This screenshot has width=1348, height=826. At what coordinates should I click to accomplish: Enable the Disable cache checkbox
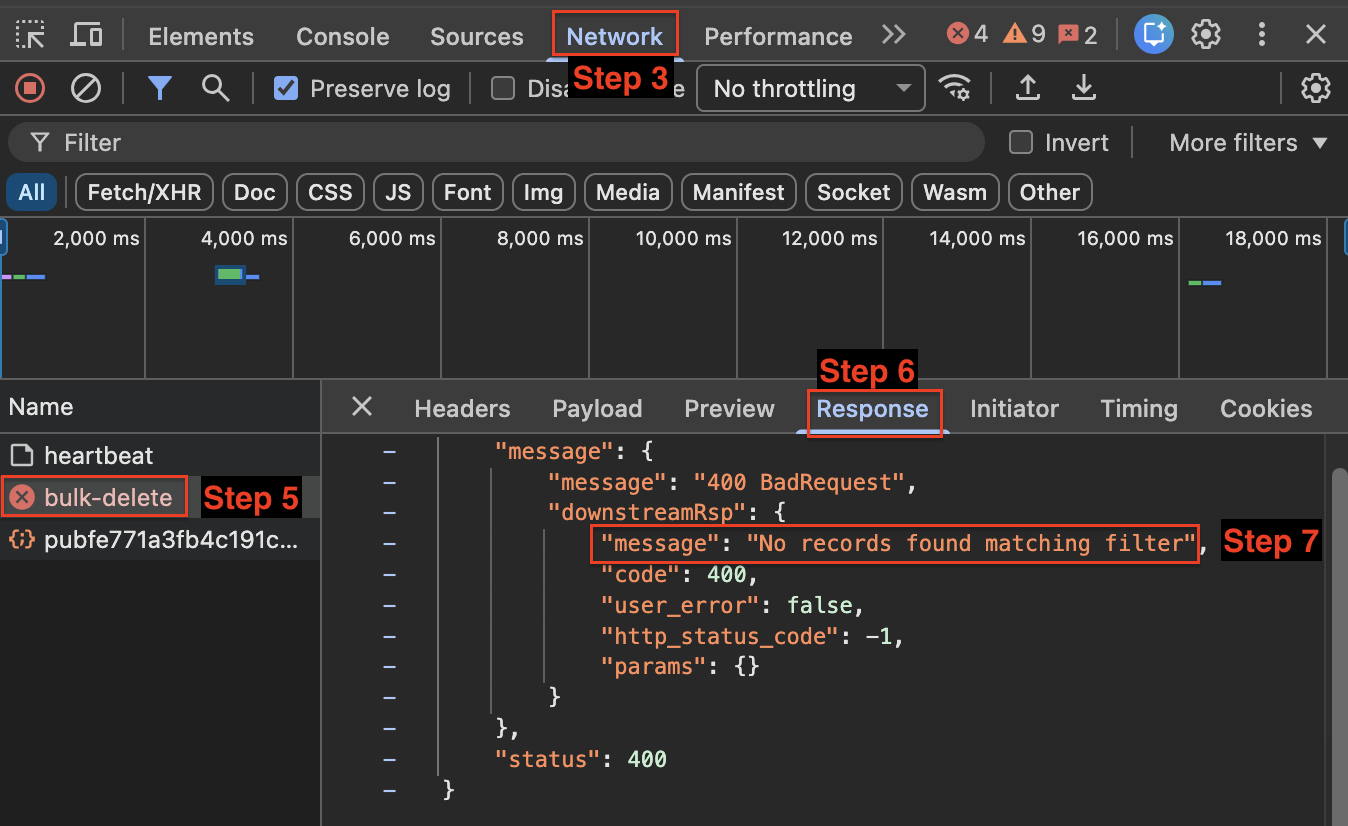coord(502,88)
